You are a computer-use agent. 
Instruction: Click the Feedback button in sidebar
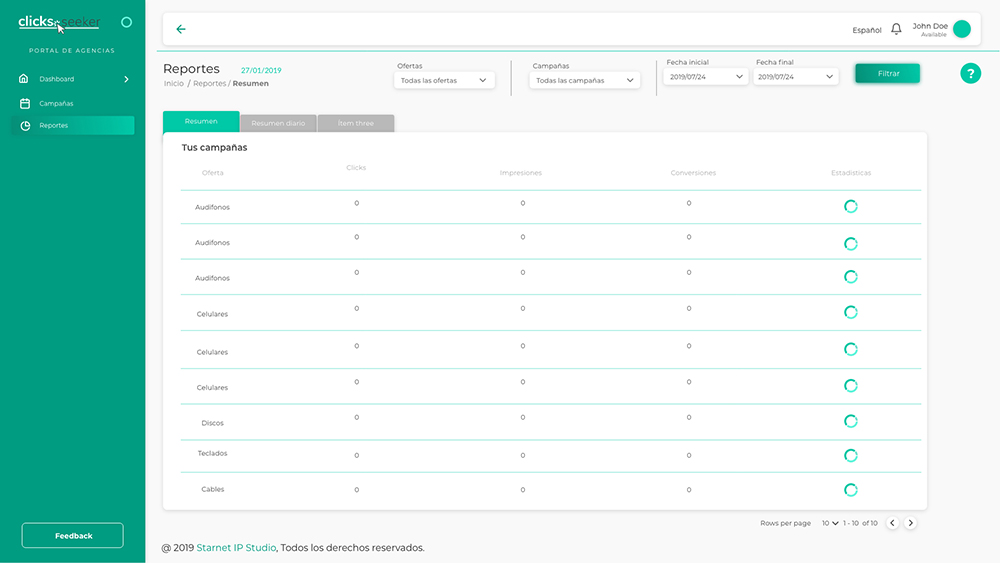point(73,535)
